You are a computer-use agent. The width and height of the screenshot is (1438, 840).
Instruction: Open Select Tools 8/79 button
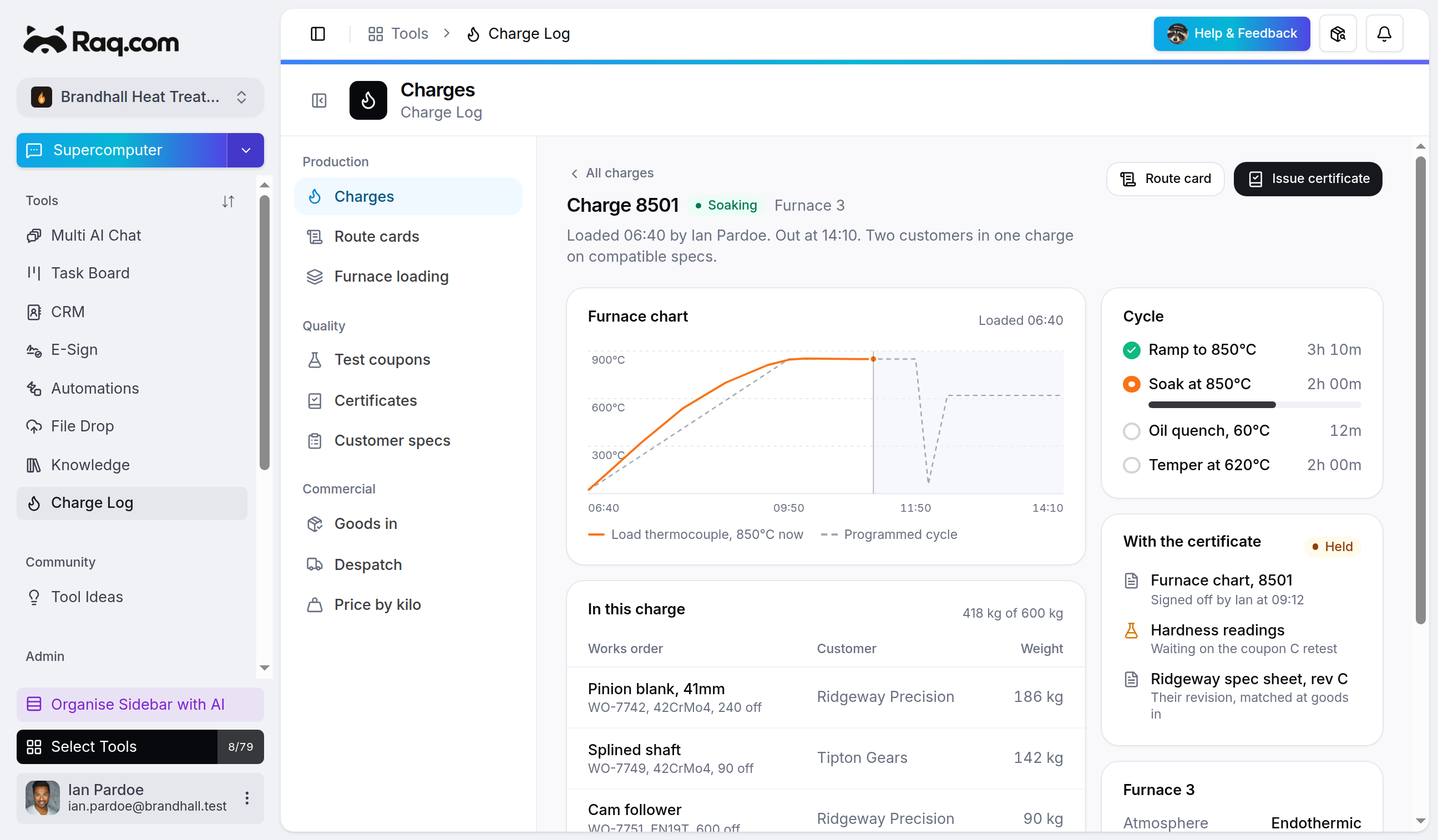click(140, 747)
